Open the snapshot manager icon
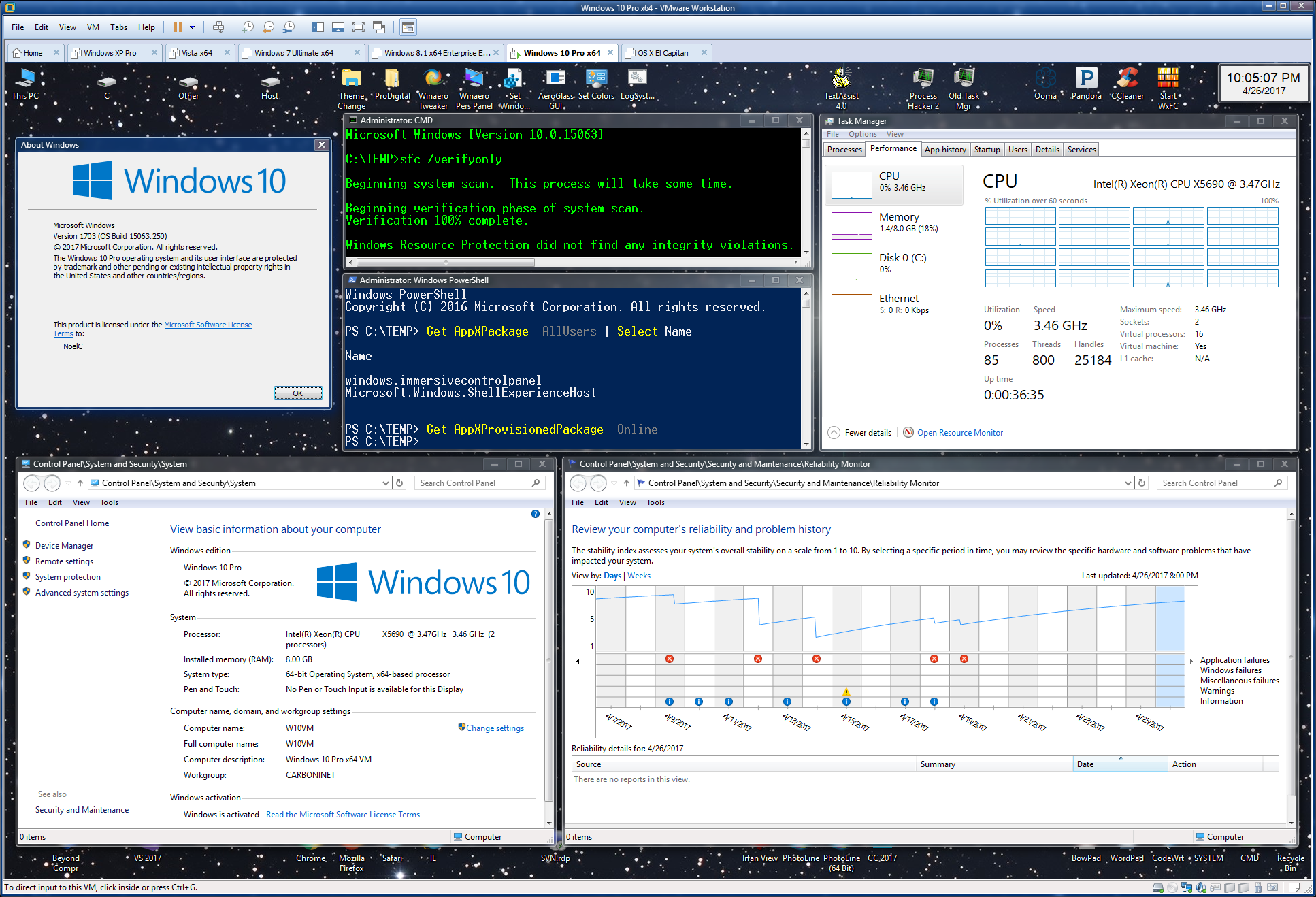 [289, 27]
